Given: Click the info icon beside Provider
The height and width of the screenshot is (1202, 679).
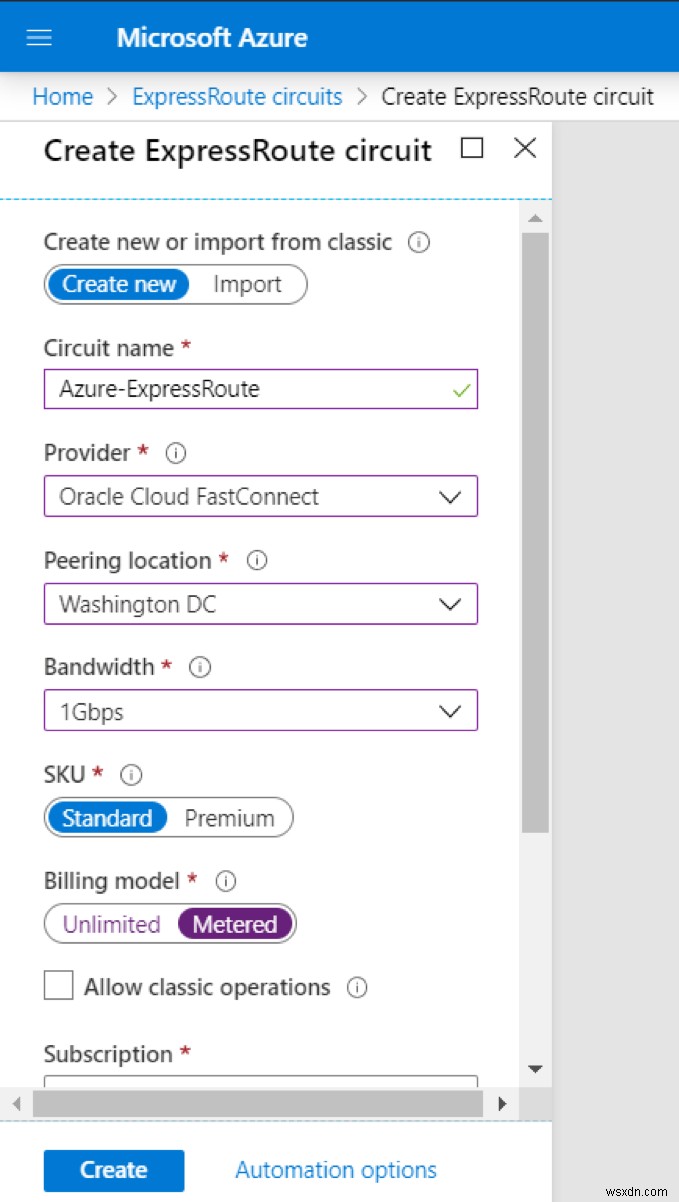Looking at the screenshot, I should coord(175,453).
